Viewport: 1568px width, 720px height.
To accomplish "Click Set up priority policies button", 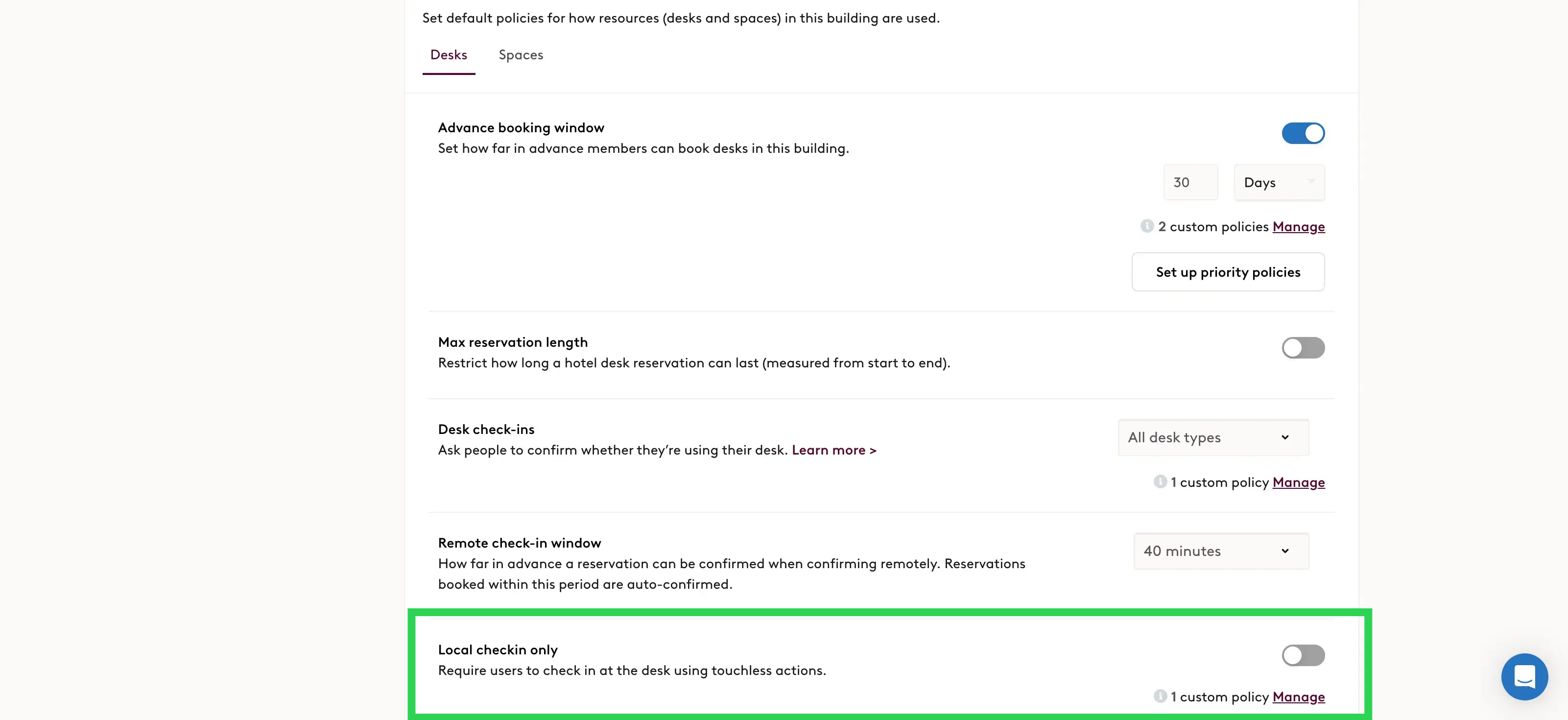I will tap(1228, 272).
